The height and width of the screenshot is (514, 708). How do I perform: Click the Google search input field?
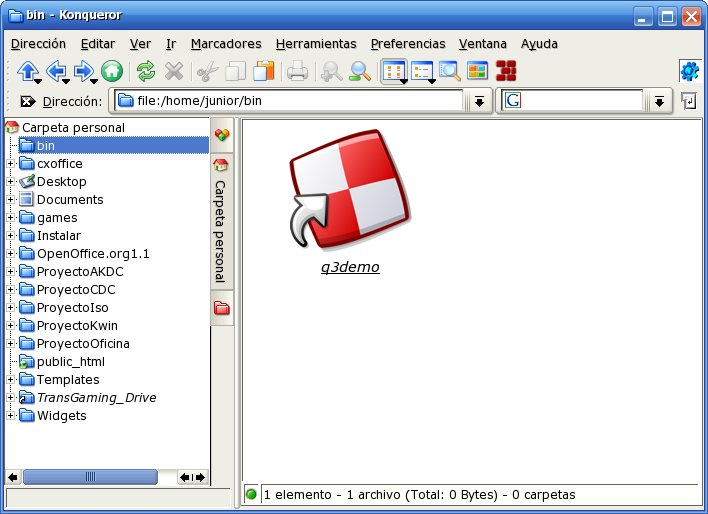[571, 101]
